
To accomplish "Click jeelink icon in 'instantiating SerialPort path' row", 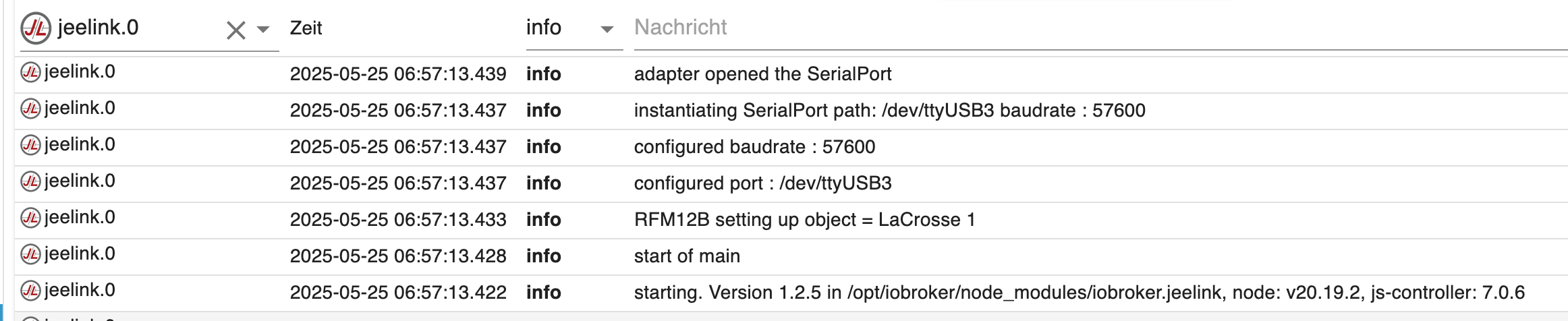I will [31, 109].
